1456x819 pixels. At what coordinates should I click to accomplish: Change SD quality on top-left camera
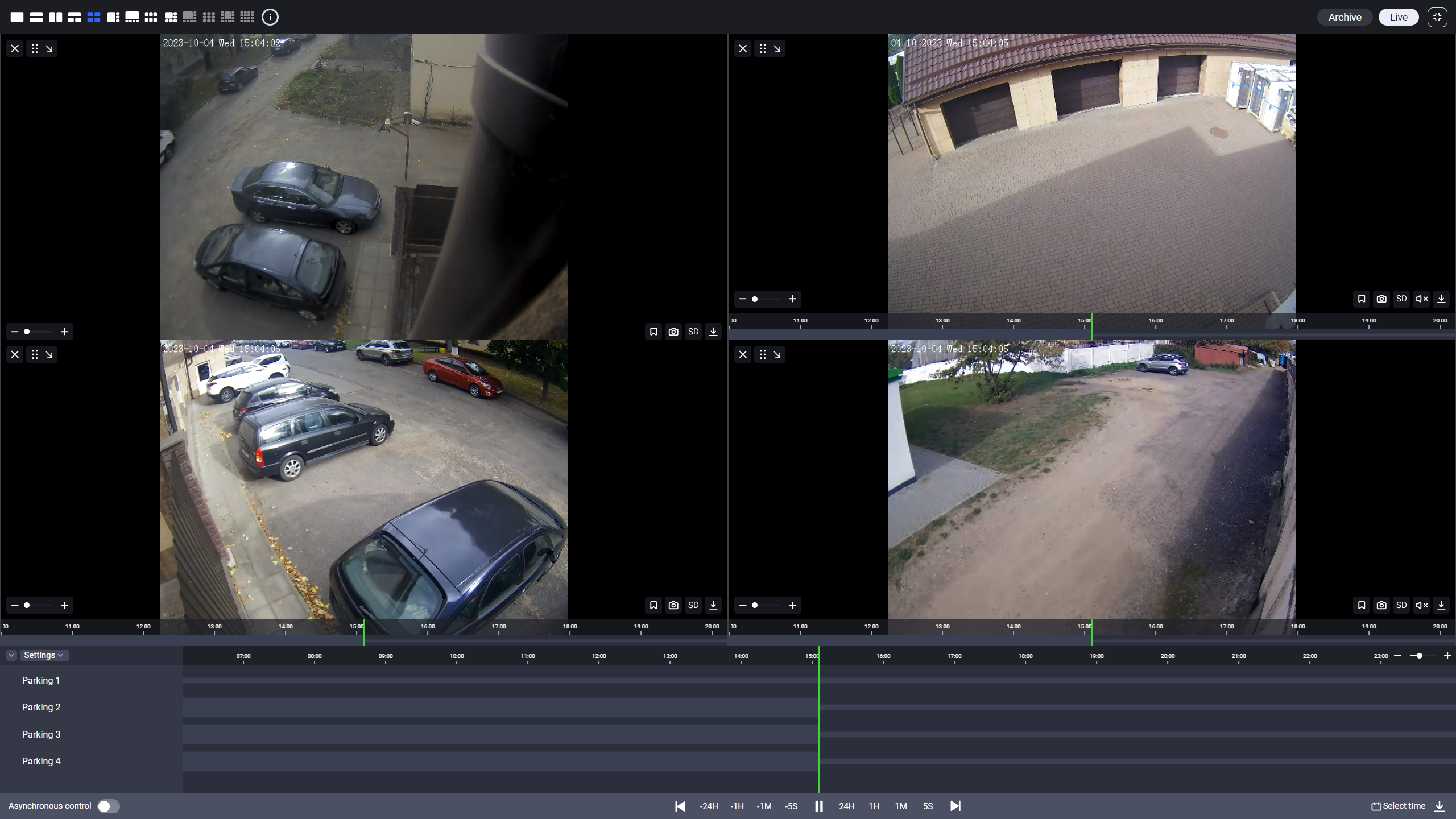click(x=693, y=332)
